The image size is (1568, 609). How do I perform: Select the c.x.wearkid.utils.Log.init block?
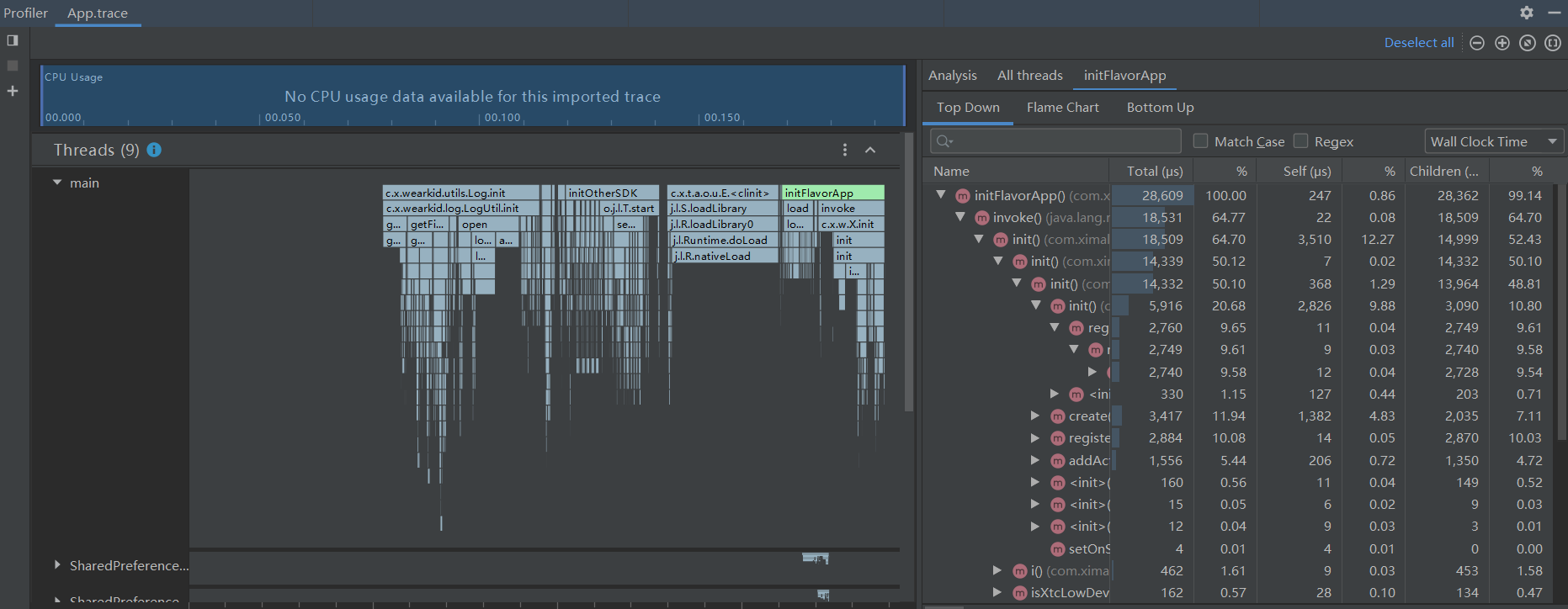click(x=461, y=193)
